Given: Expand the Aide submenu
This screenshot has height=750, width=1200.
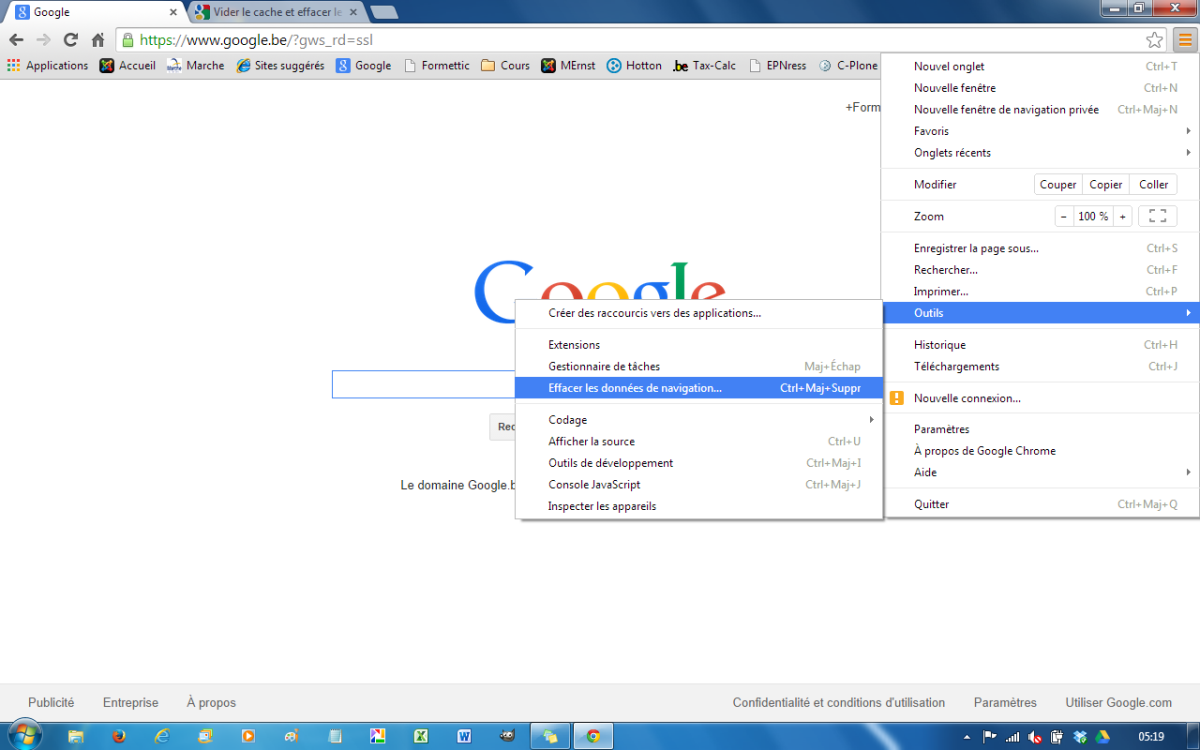Looking at the screenshot, I should pos(1040,472).
